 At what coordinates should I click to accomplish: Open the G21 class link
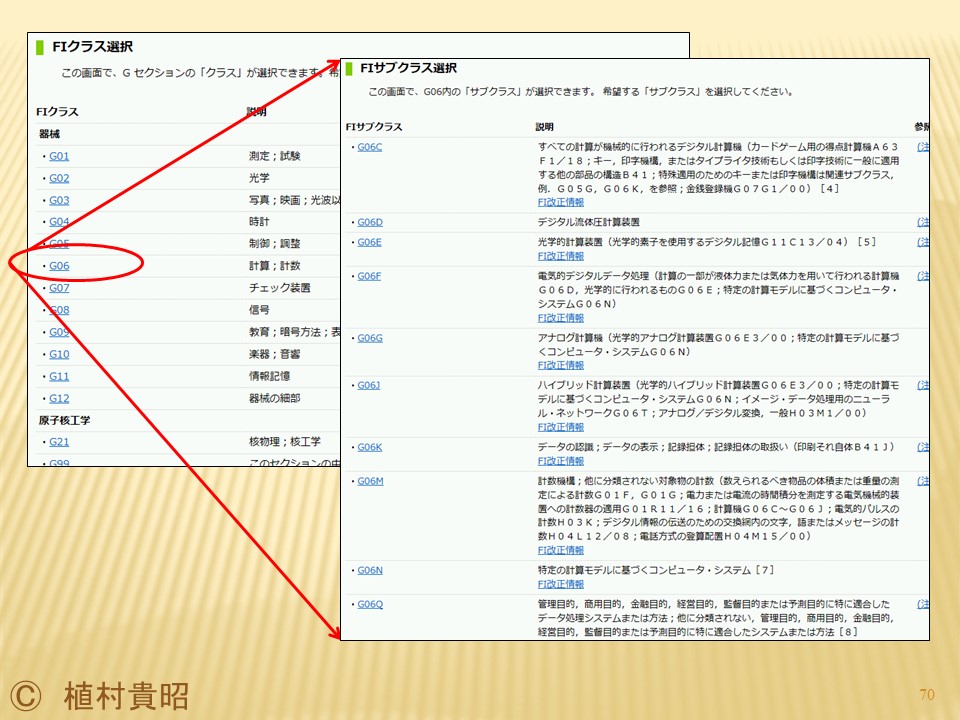(59, 441)
